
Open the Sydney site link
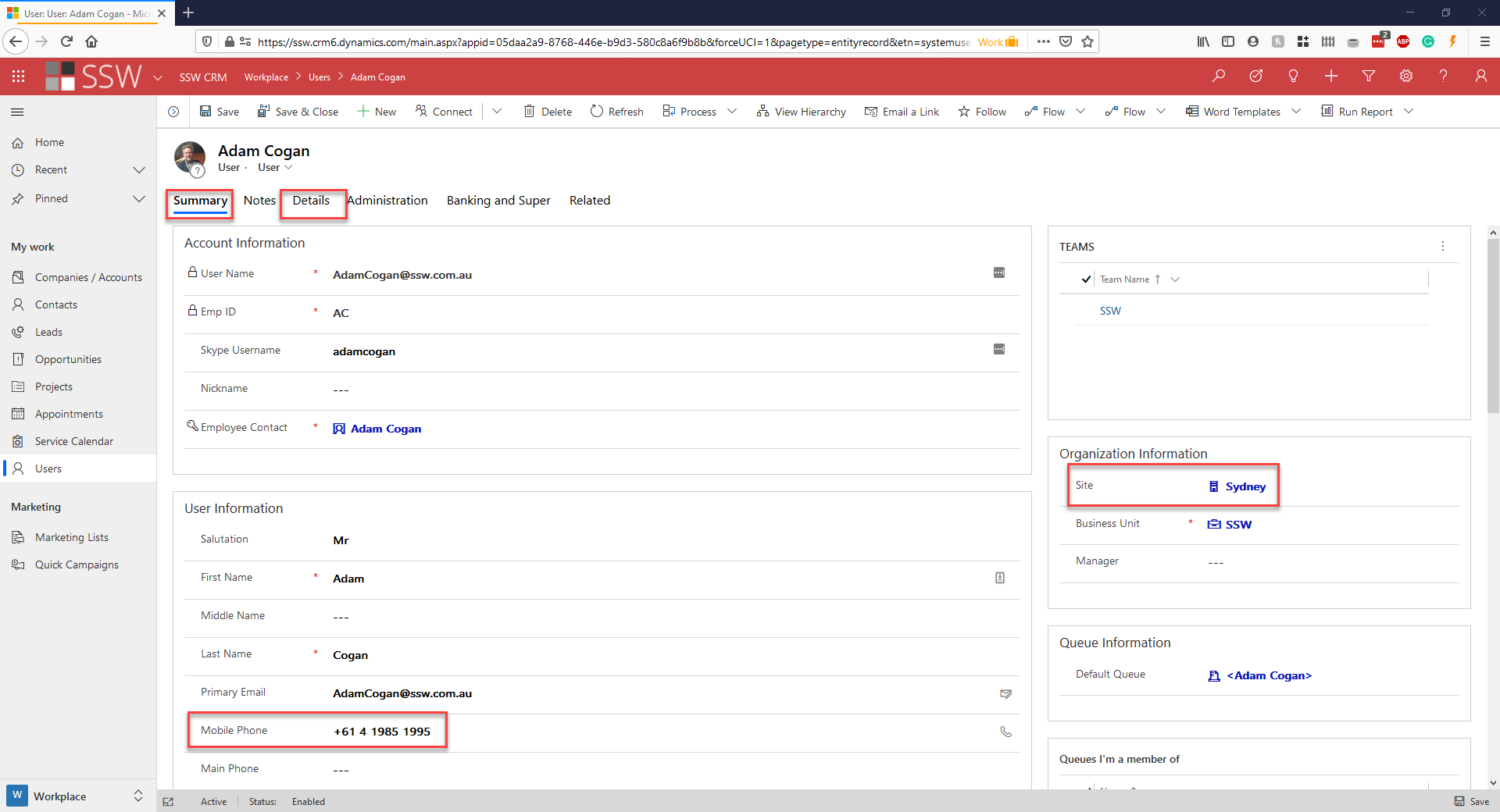(x=1245, y=486)
